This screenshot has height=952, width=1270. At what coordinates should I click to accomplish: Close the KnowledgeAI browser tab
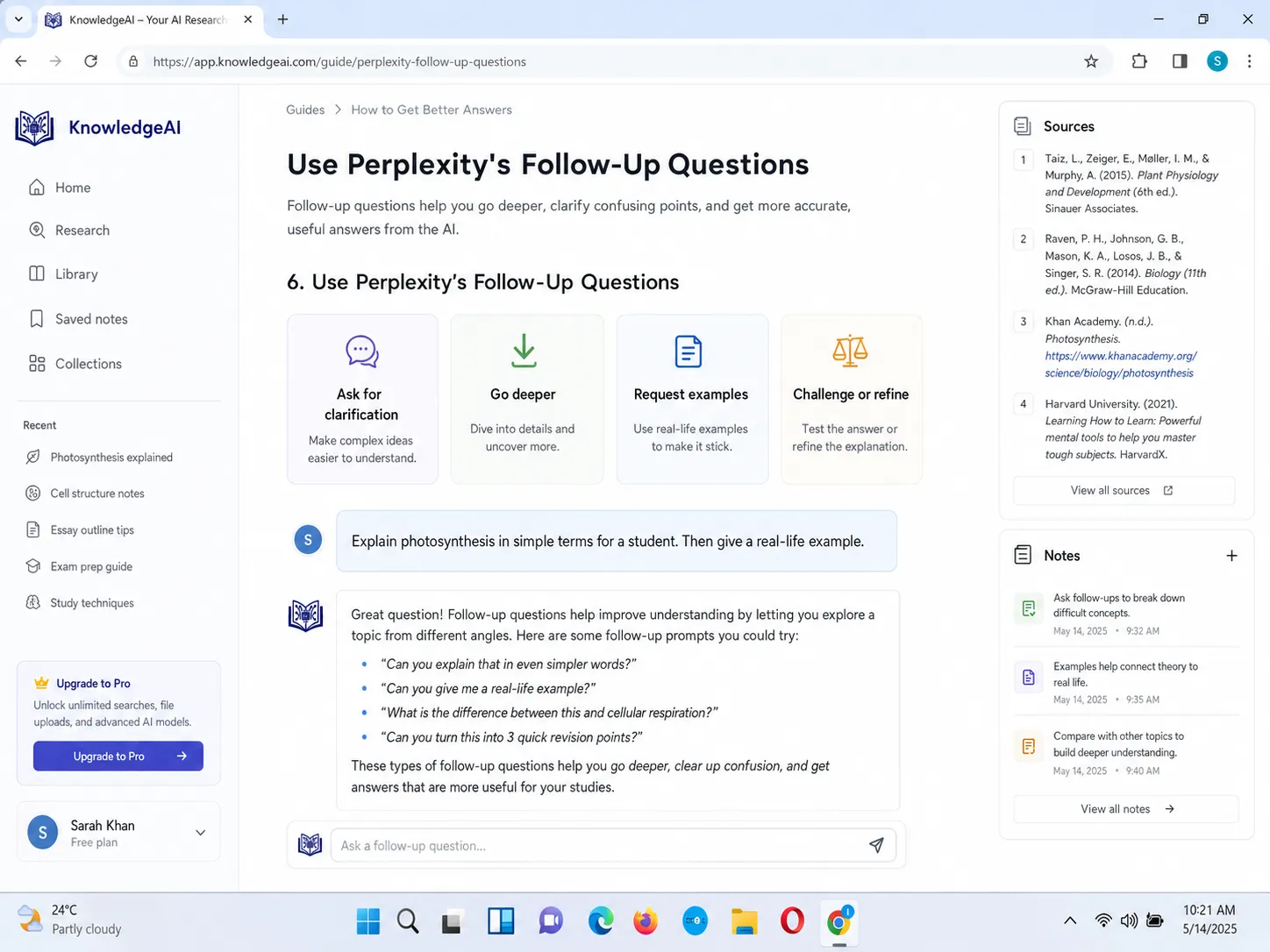248,19
